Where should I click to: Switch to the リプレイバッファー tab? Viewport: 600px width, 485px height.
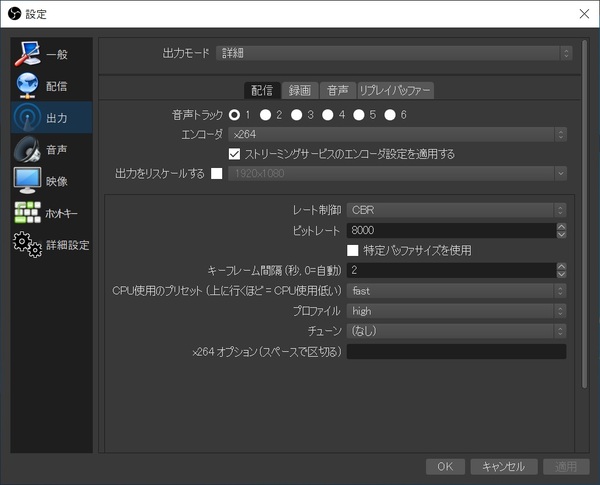point(395,90)
